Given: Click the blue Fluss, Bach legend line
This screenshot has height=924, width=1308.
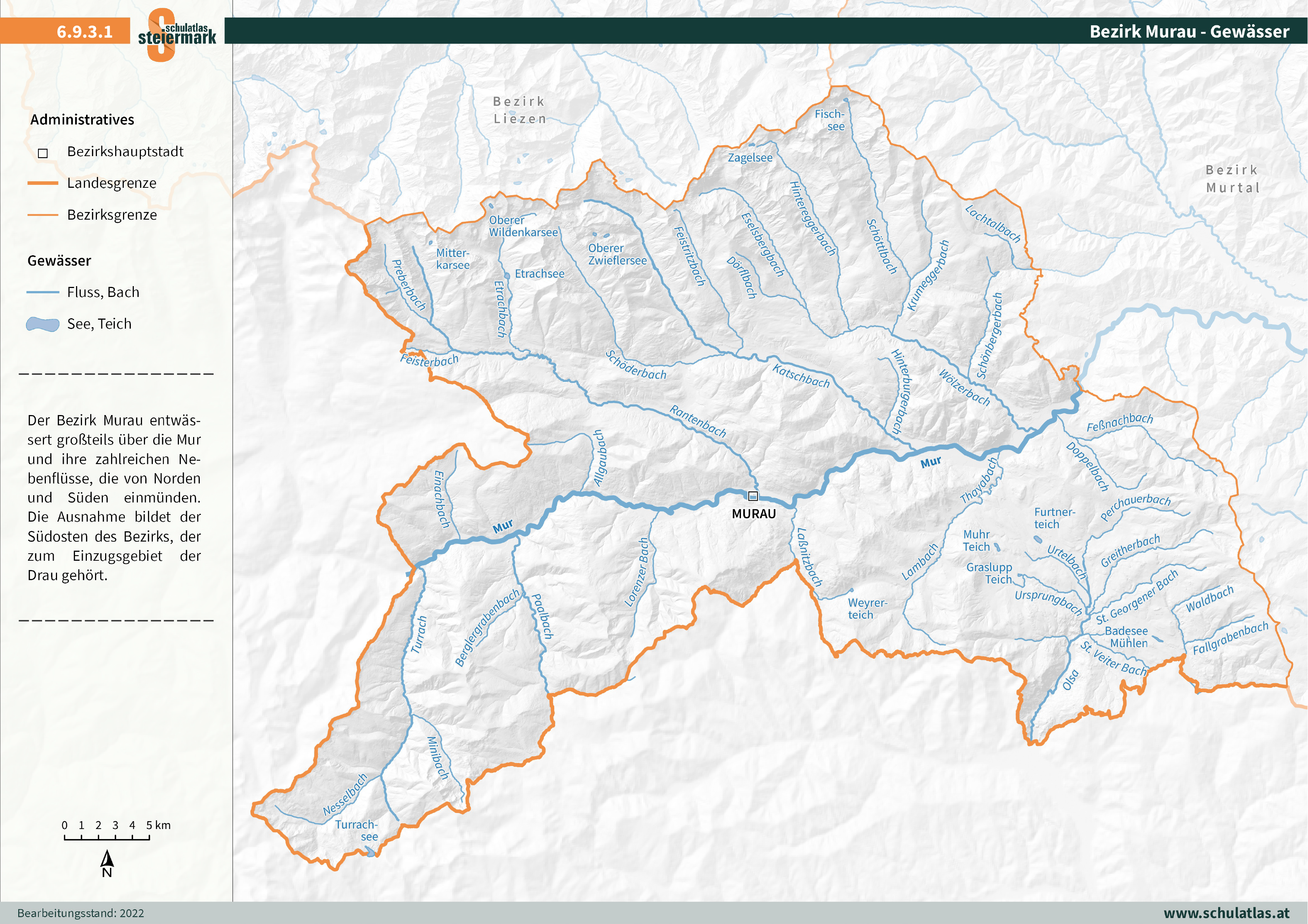Looking at the screenshot, I should pos(43,292).
